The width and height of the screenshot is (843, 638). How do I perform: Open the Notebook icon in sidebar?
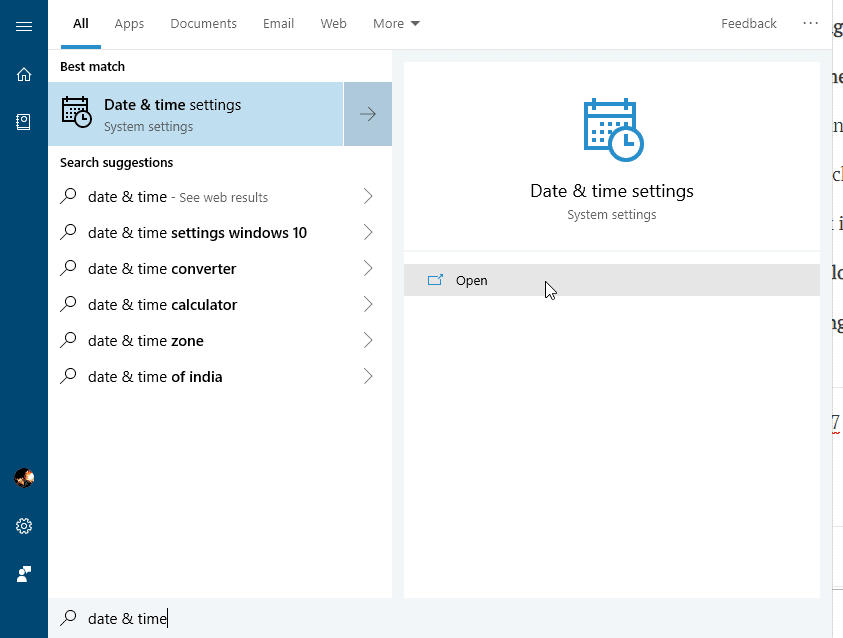click(x=24, y=122)
